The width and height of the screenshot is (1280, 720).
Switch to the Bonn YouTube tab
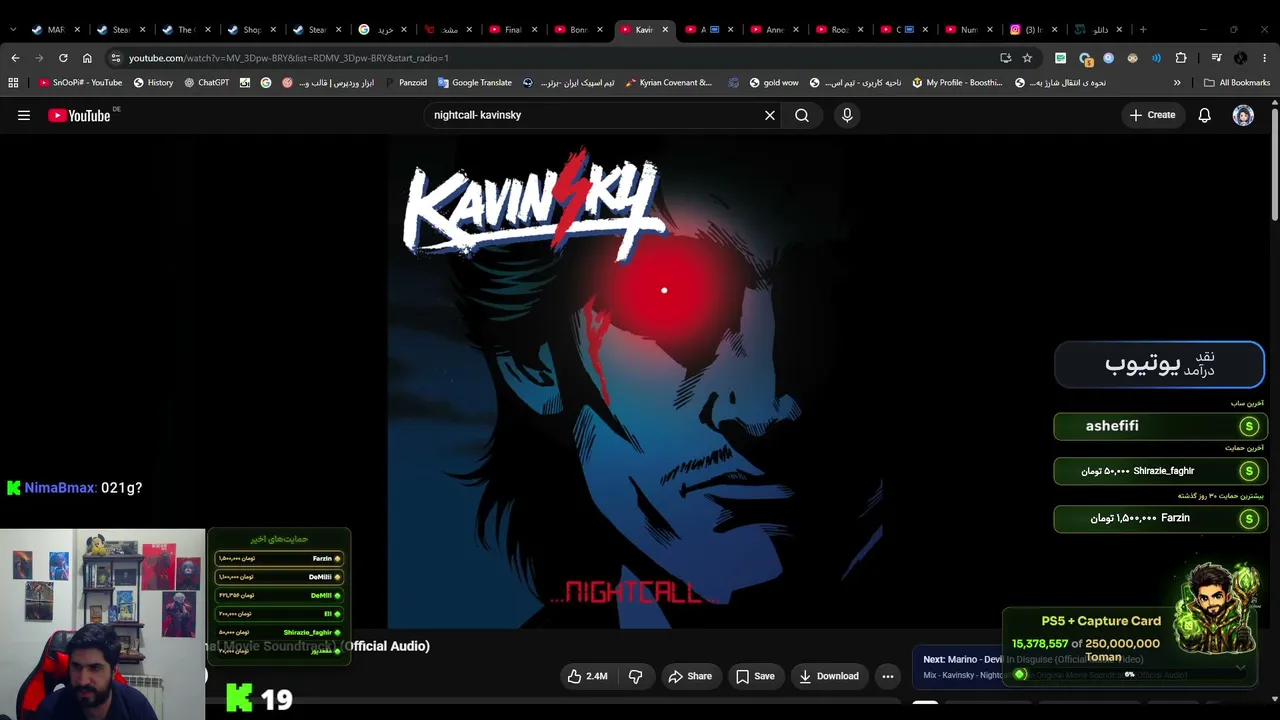click(x=578, y=30)
